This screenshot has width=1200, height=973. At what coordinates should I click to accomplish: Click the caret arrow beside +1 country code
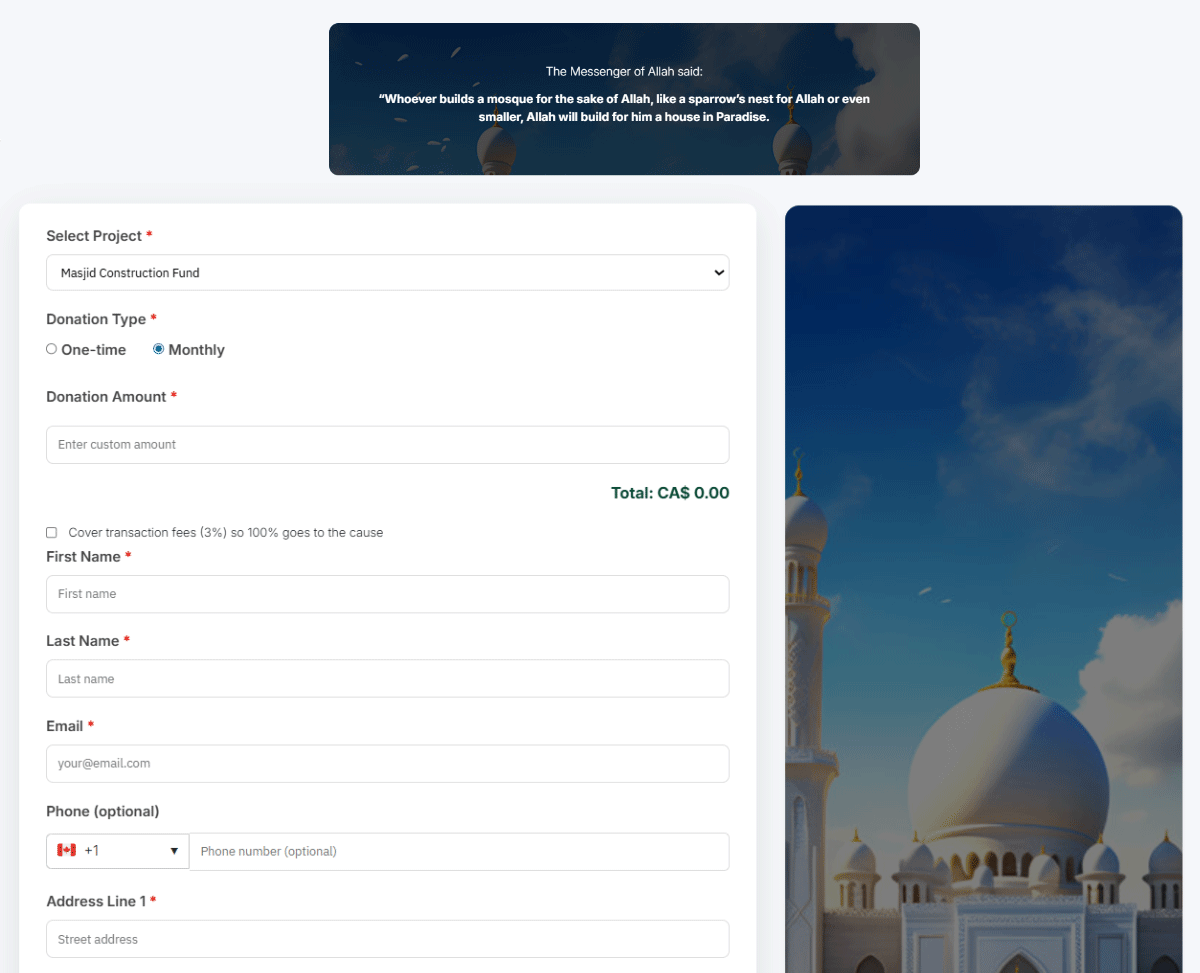174,851
